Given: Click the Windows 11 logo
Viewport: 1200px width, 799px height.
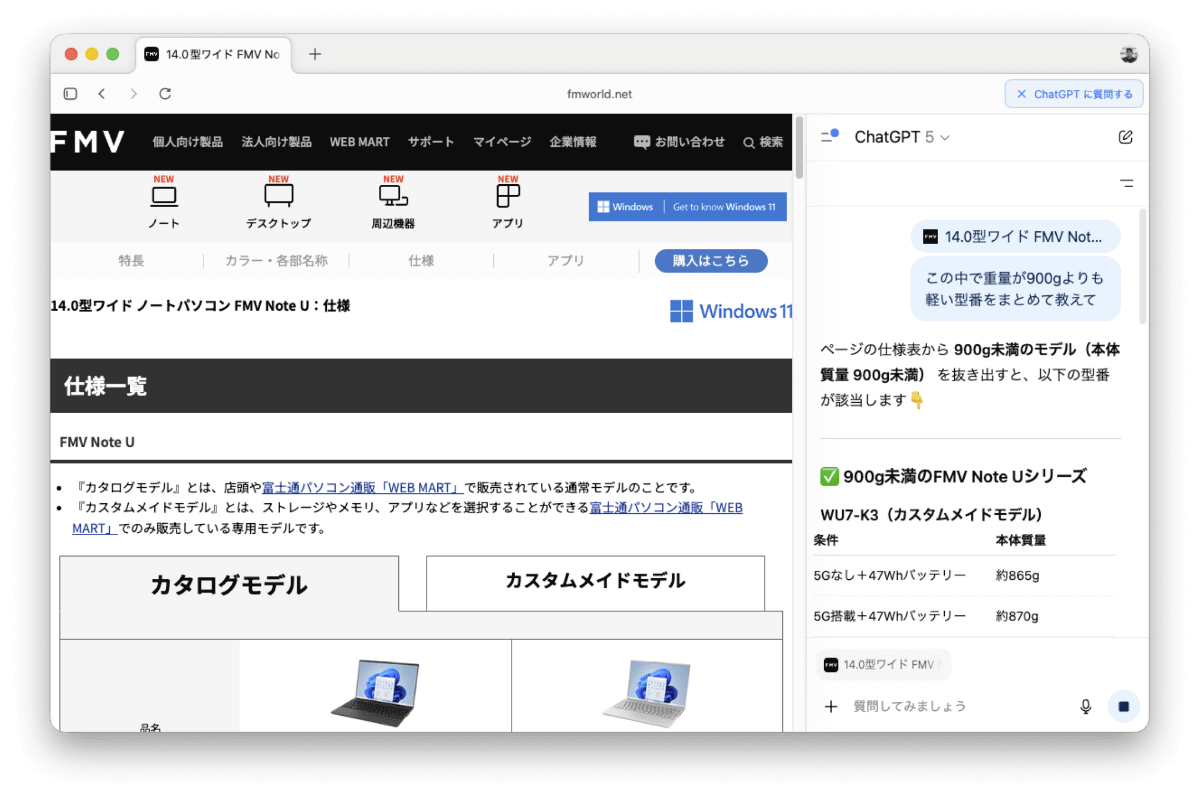Looking at the screenshot, I should pyautogui.click(x=731, y=311).
